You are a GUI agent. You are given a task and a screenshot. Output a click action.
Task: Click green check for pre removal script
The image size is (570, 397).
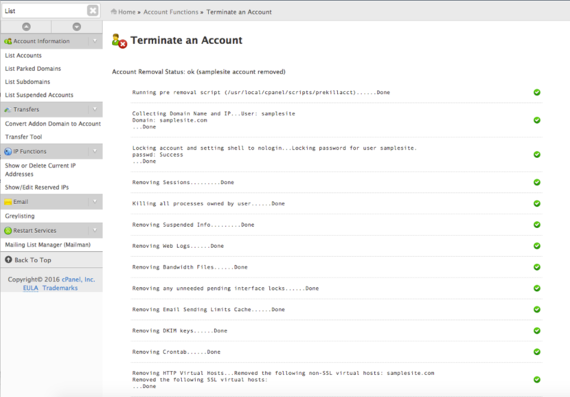coord(537,92)
